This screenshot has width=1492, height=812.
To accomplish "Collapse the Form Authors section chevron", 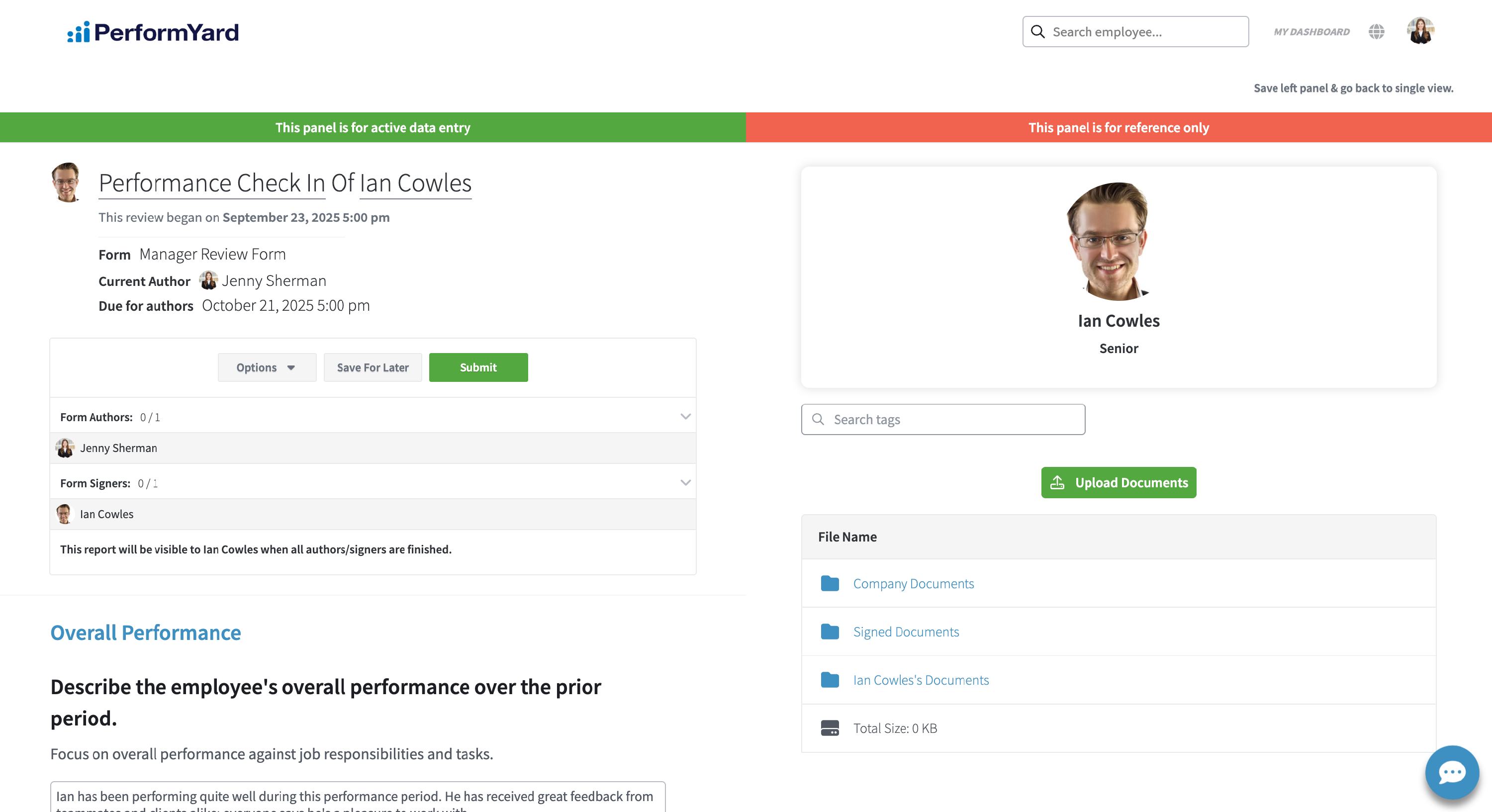I will [686, 416].
